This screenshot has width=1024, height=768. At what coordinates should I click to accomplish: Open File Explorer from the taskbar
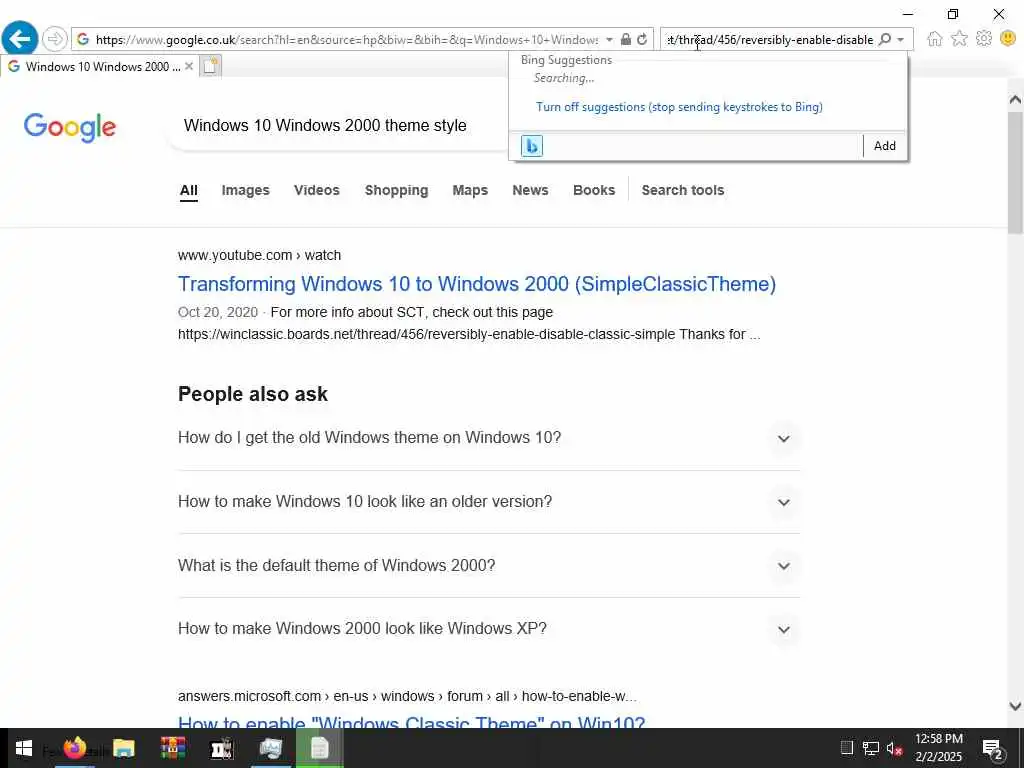(x=123, y=748)
